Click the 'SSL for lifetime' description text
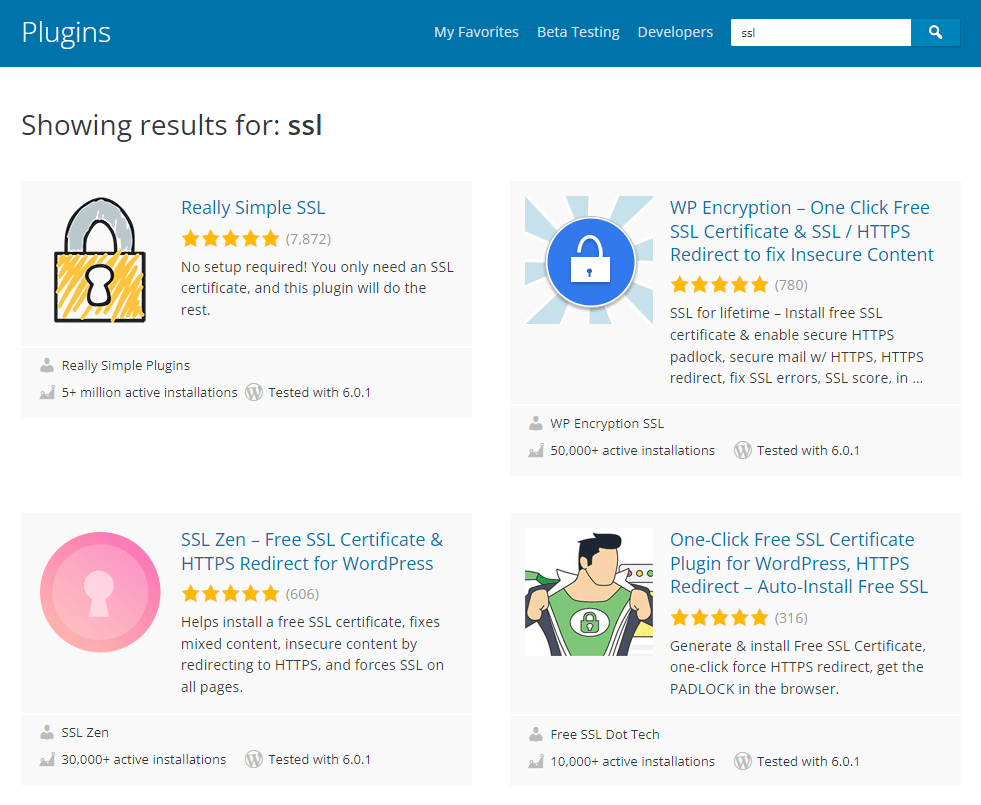 click(797, 345)
